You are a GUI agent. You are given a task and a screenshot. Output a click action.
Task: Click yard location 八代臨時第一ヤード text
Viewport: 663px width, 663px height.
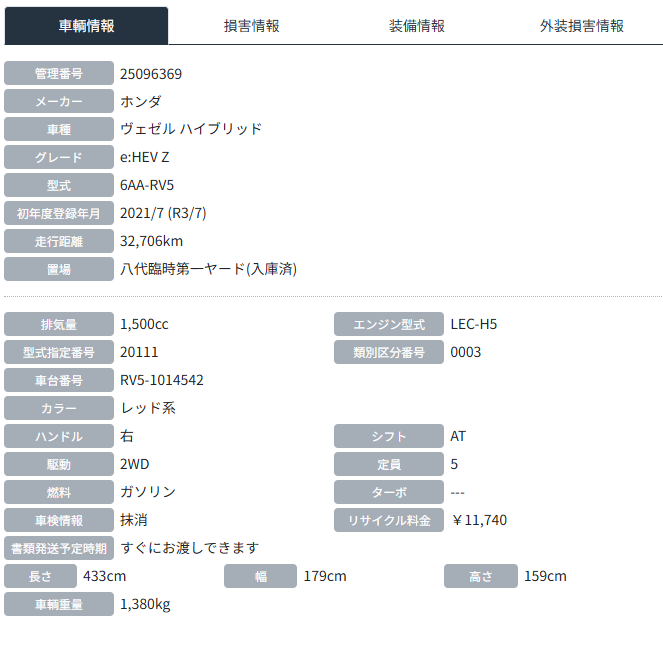pyautogui.click(x=208, y=269)
